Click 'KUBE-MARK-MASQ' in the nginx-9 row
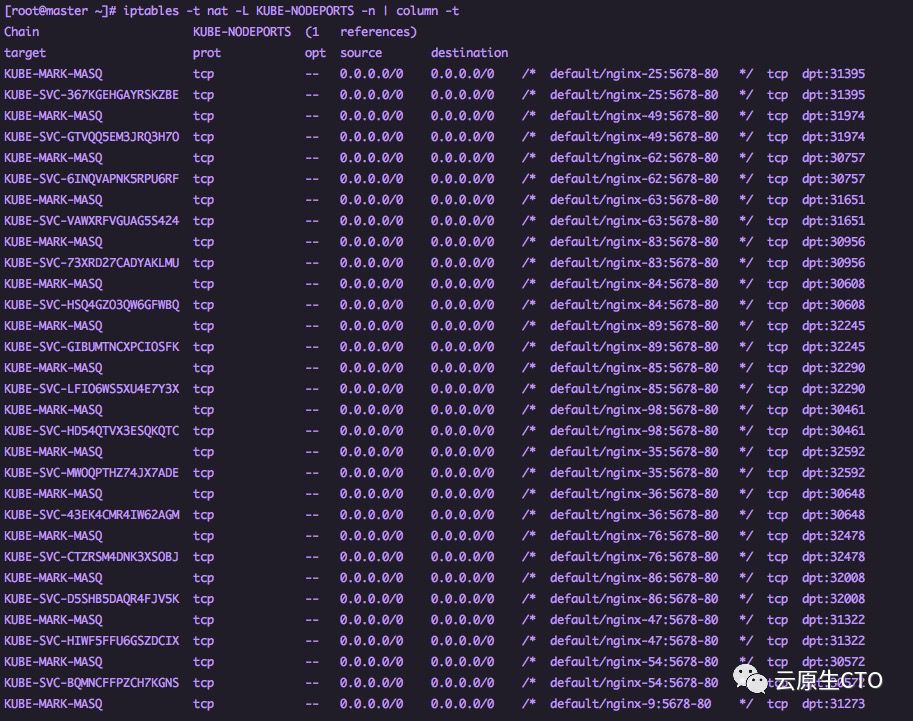Image resolution: width=913 pixels, height=721 pixels. [x=53, y=704]
